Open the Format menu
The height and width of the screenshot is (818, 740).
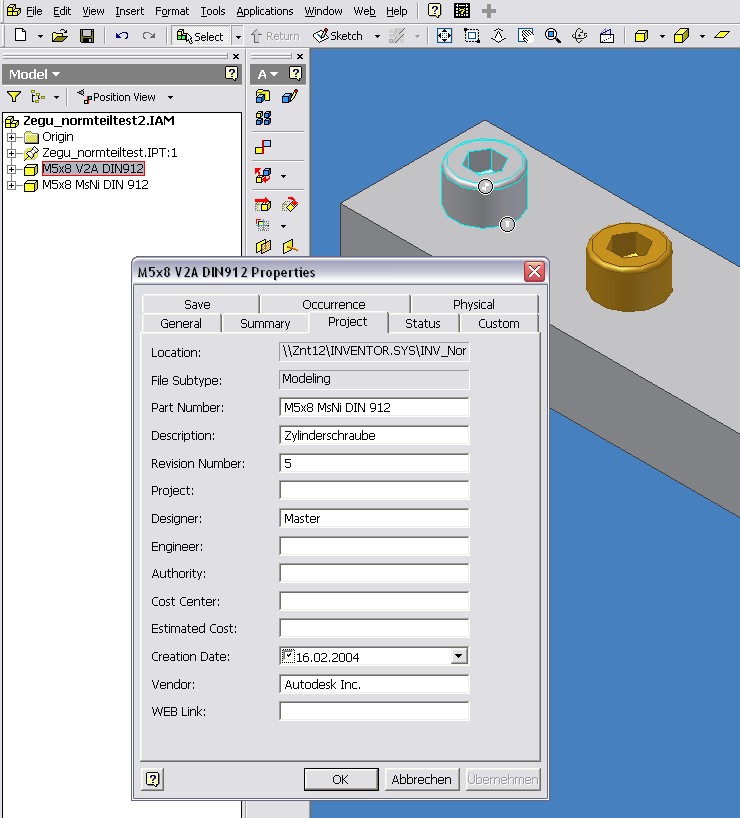tap(172, 11)
